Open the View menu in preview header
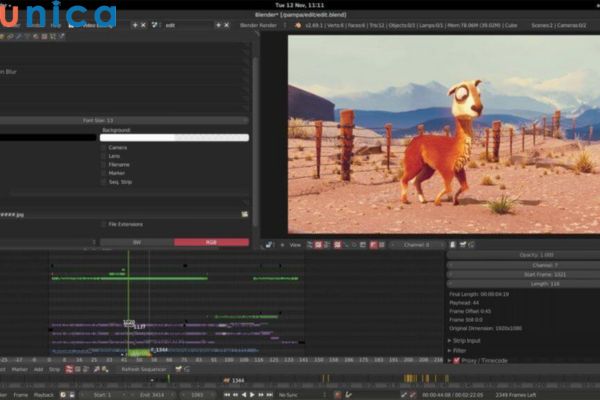 click(x=295, y=245)
